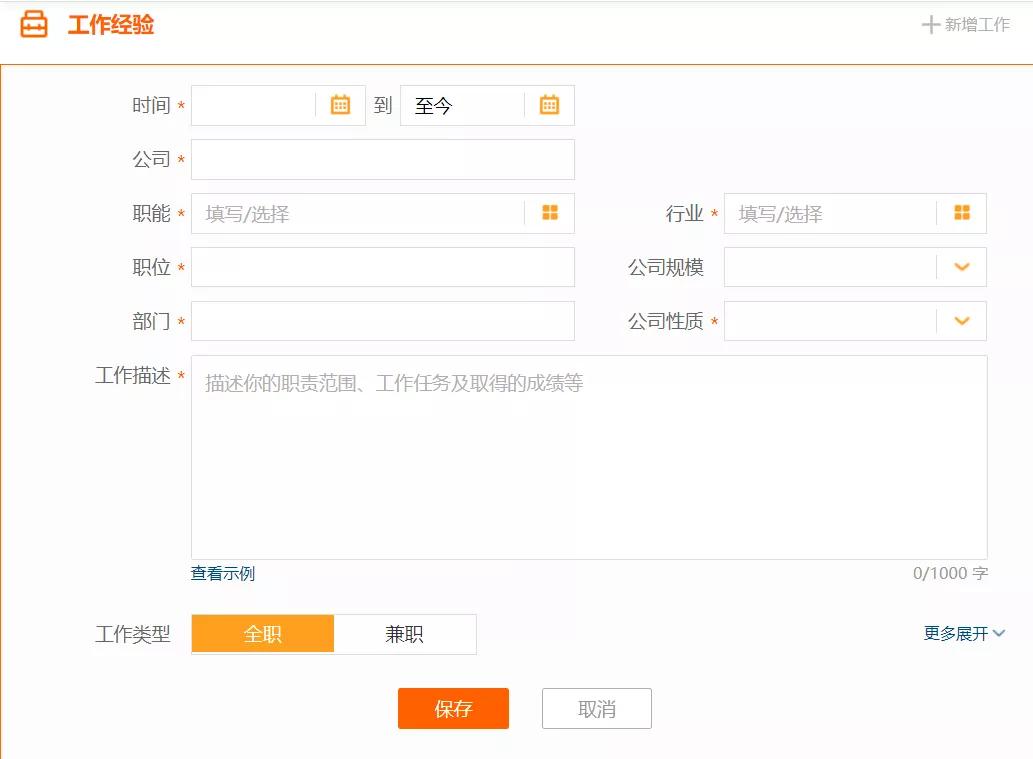Toggle work type to part-time 兼职
Screen dimensions: 1033x759
pos(404,633)
